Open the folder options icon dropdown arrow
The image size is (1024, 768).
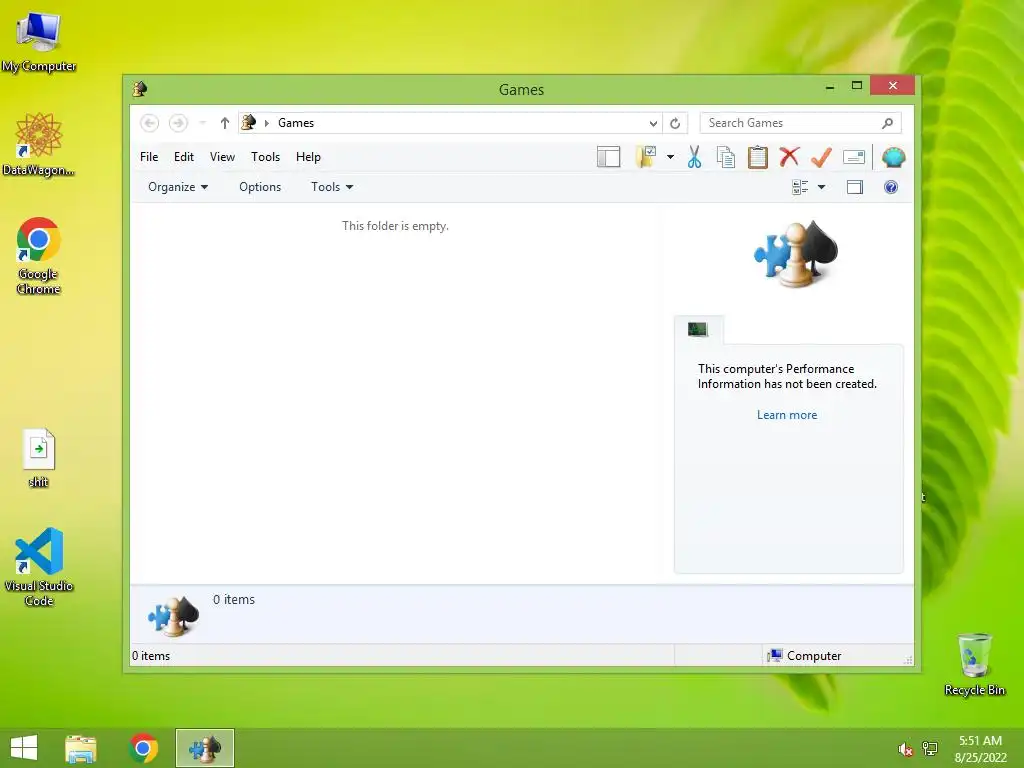[670, 157]
